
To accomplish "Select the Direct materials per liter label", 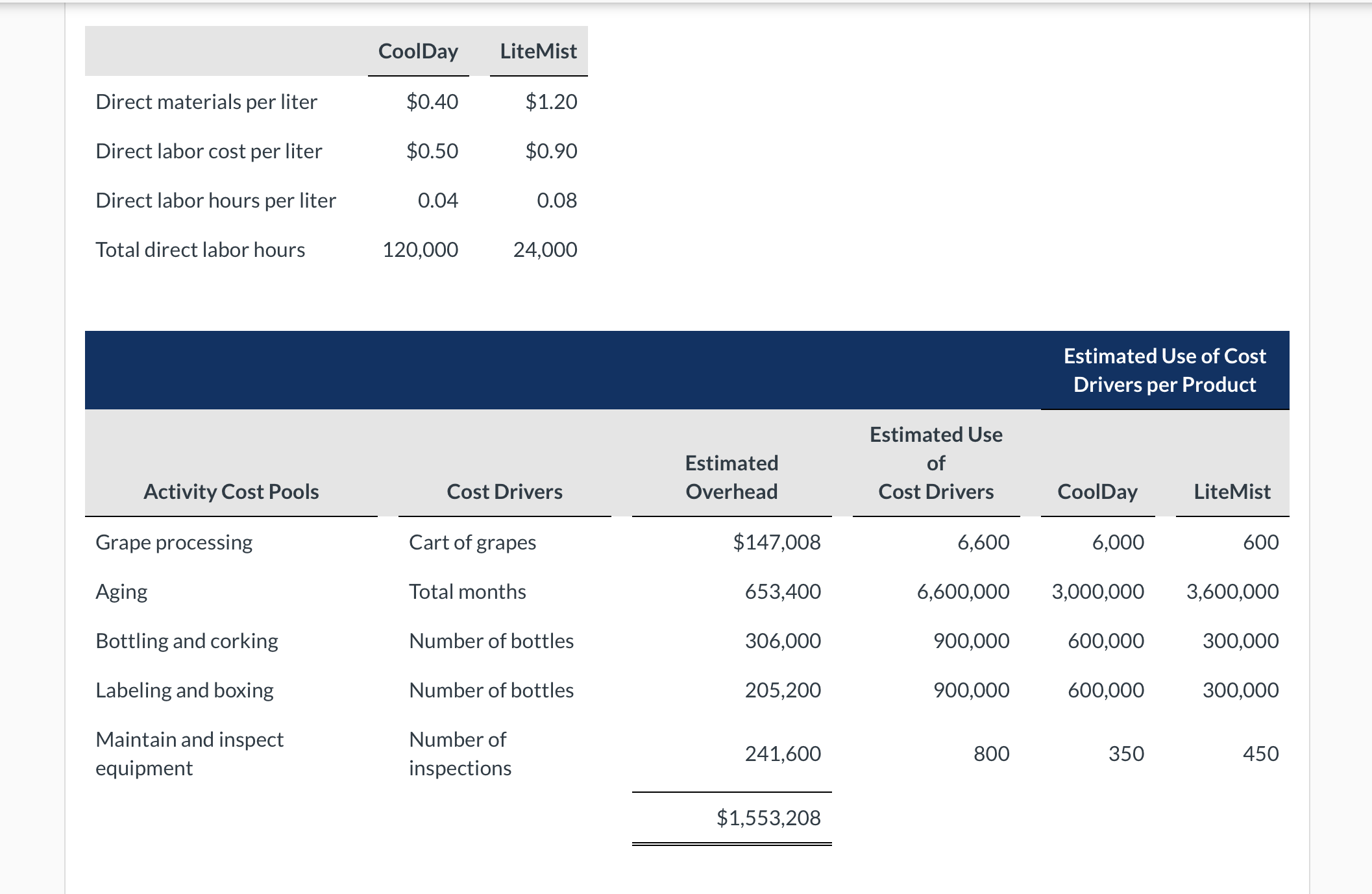I will click(205, 101).
